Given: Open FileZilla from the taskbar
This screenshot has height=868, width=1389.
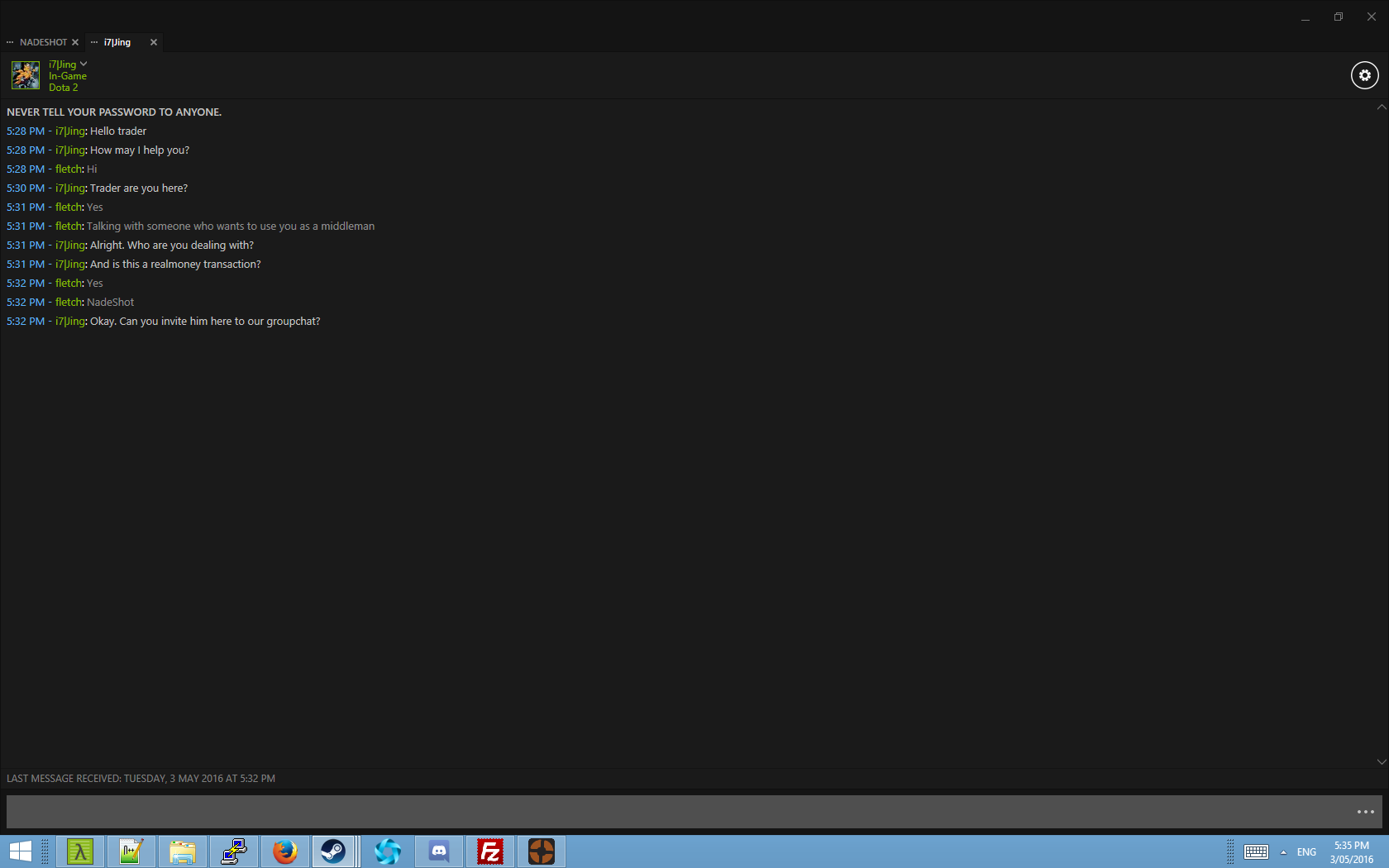Looking at the screenshot, I should click(490, 851).
